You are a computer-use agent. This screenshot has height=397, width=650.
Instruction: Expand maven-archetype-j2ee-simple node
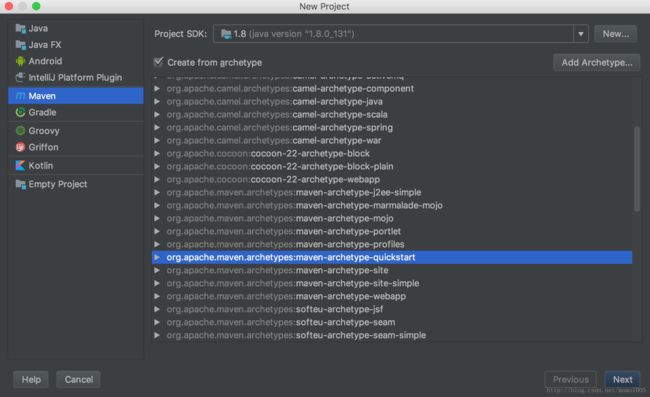click(157, 192)
